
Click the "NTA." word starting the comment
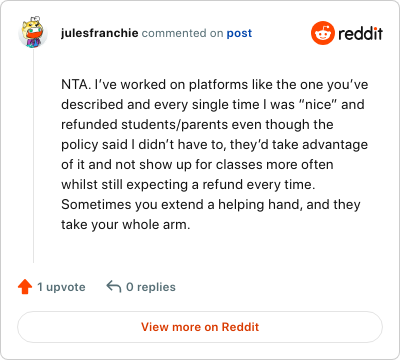[x=76, y=85]
